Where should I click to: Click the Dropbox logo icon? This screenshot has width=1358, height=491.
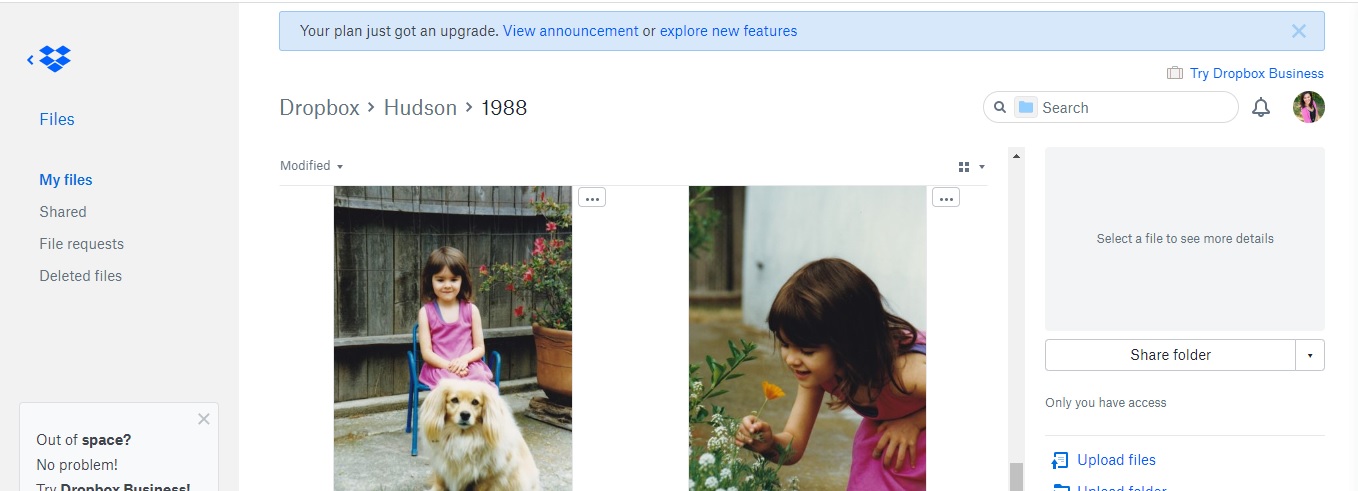(x=55, y=59)
